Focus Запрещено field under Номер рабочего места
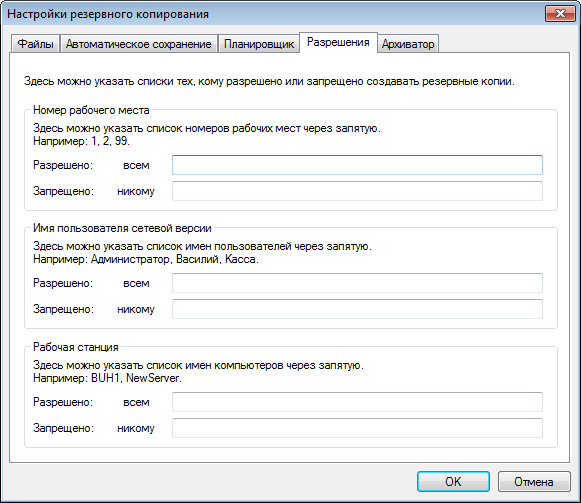Viewport: 581px width, 503px height. (357, 191)
